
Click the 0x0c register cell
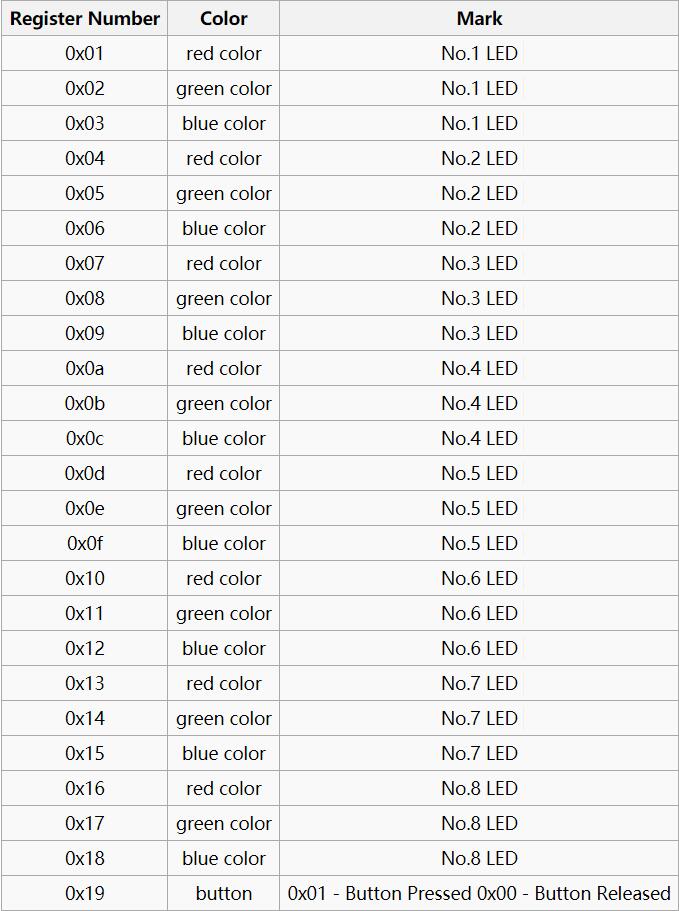pyautogui.click(x=85, y=439)
